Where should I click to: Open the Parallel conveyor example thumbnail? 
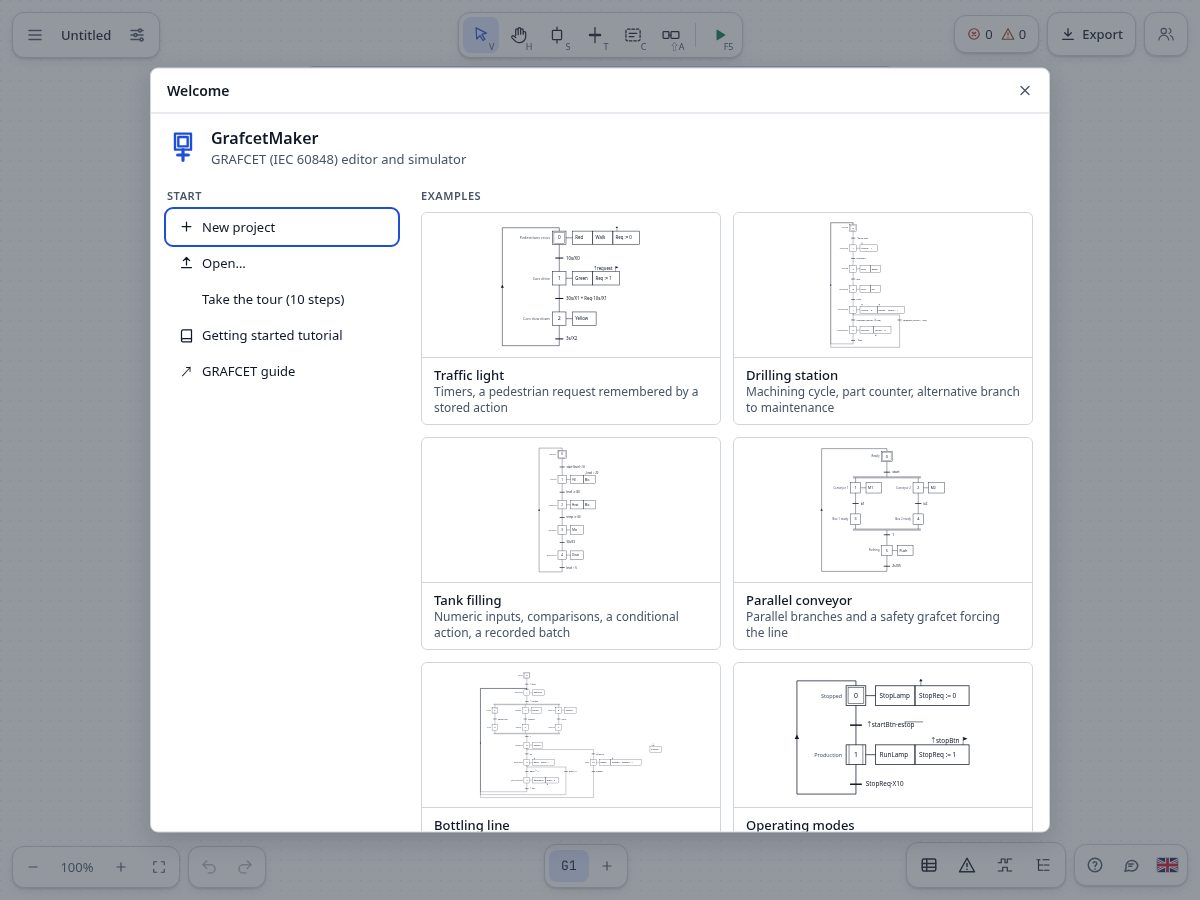pyautogui.click(x=883, y=510)
